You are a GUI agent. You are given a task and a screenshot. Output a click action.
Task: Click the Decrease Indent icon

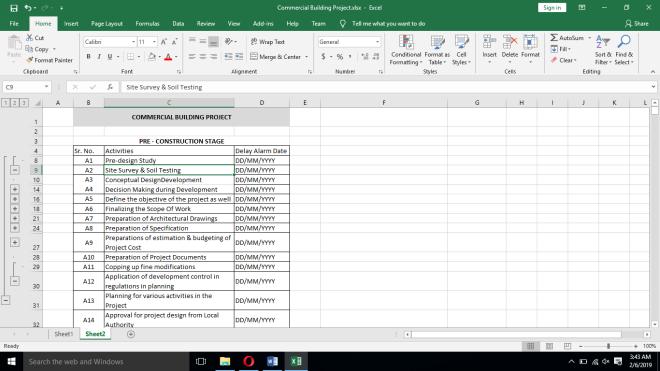229,57
